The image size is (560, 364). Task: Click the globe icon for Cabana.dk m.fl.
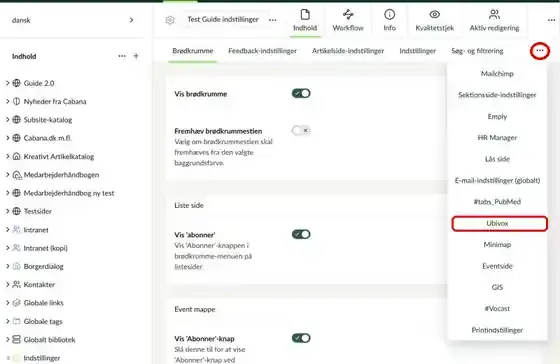tap(16, 138)
